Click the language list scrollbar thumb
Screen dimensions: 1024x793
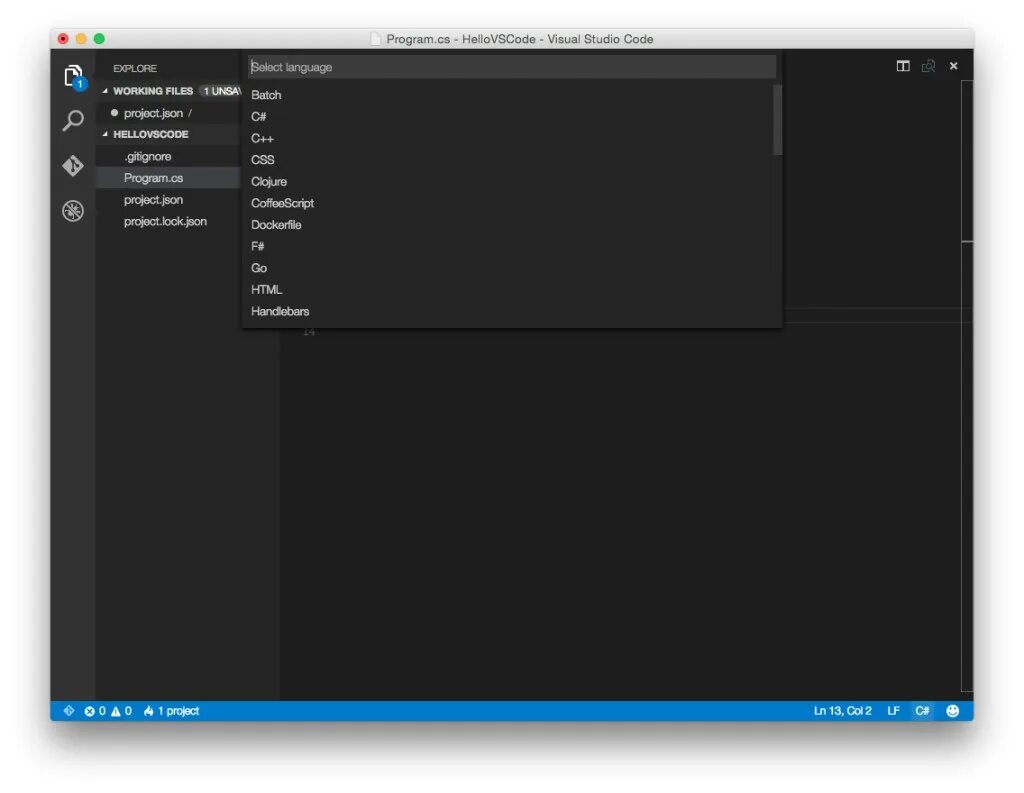pos(777,120)
